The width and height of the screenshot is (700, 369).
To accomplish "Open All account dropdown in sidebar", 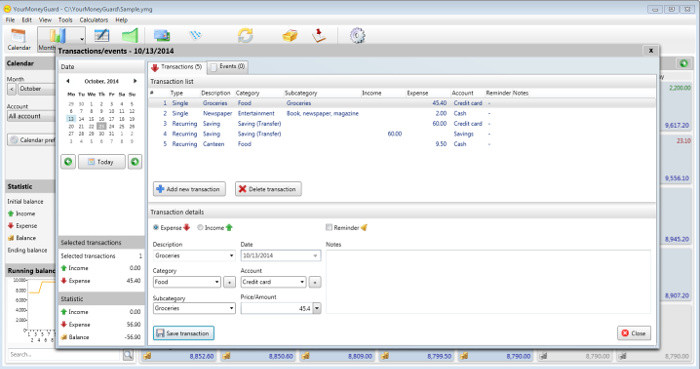I will pos(31,116).
